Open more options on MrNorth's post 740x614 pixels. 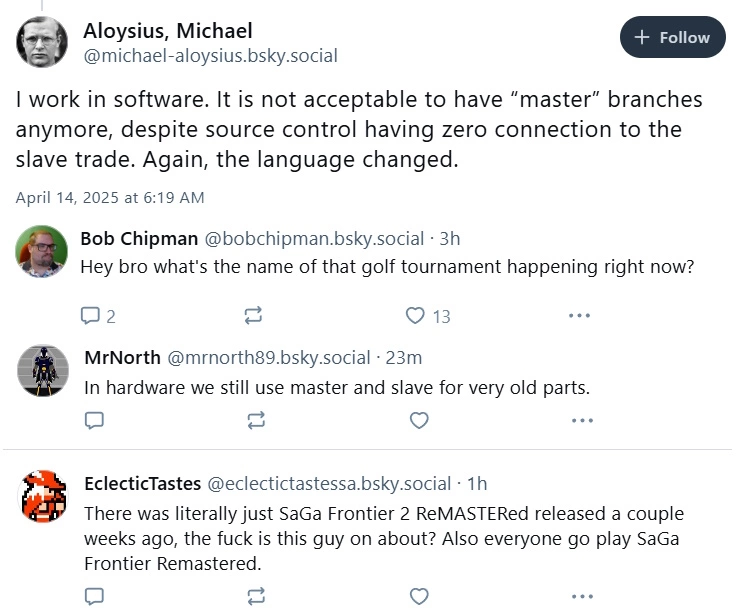[x=582, y=420]
